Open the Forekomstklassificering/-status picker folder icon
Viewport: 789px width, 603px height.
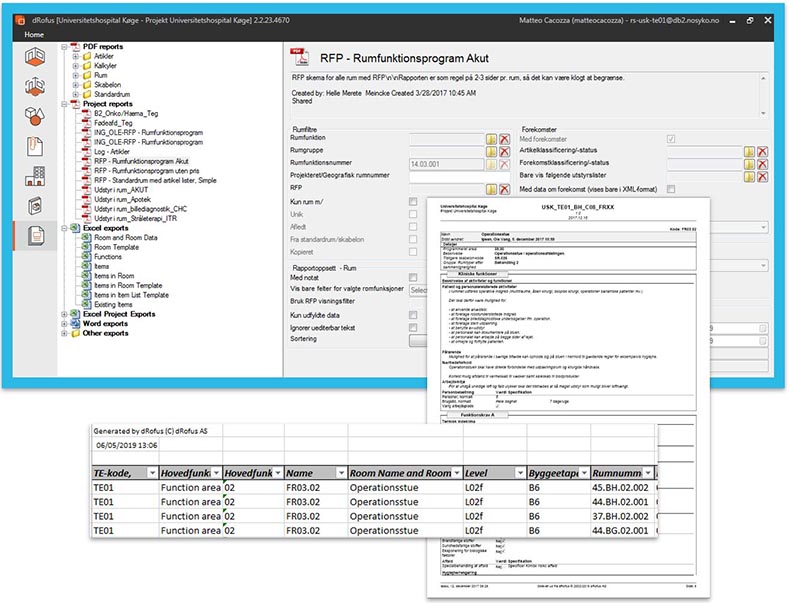coord(749,164)
